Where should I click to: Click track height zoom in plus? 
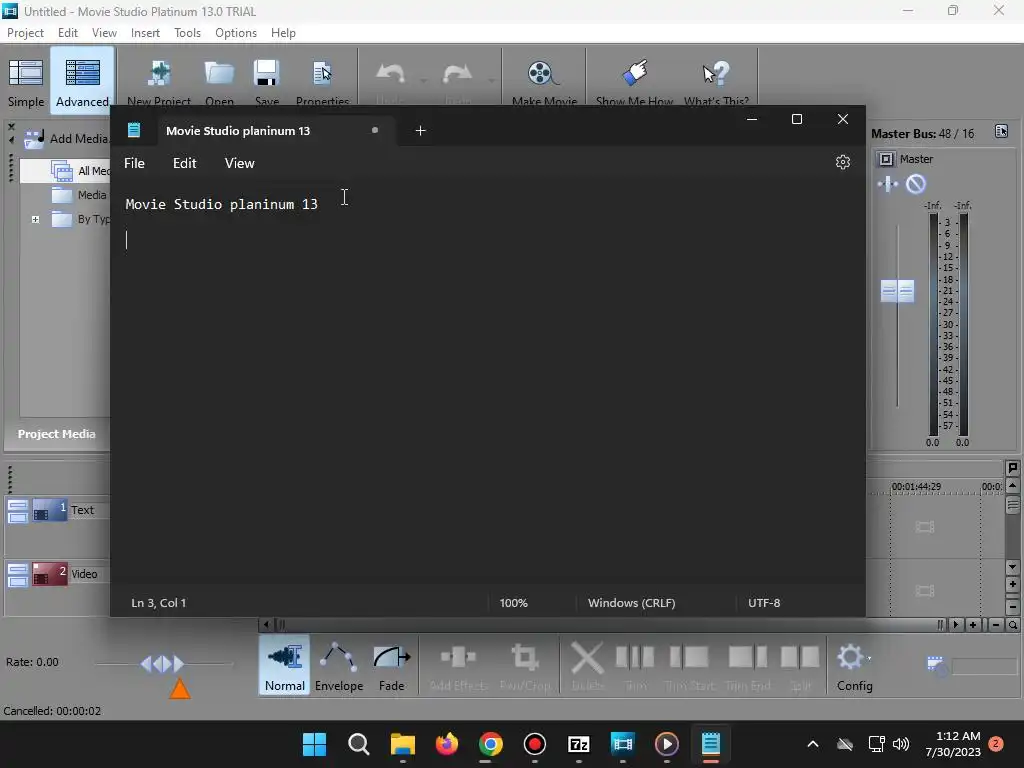[x=1012, y=585]
